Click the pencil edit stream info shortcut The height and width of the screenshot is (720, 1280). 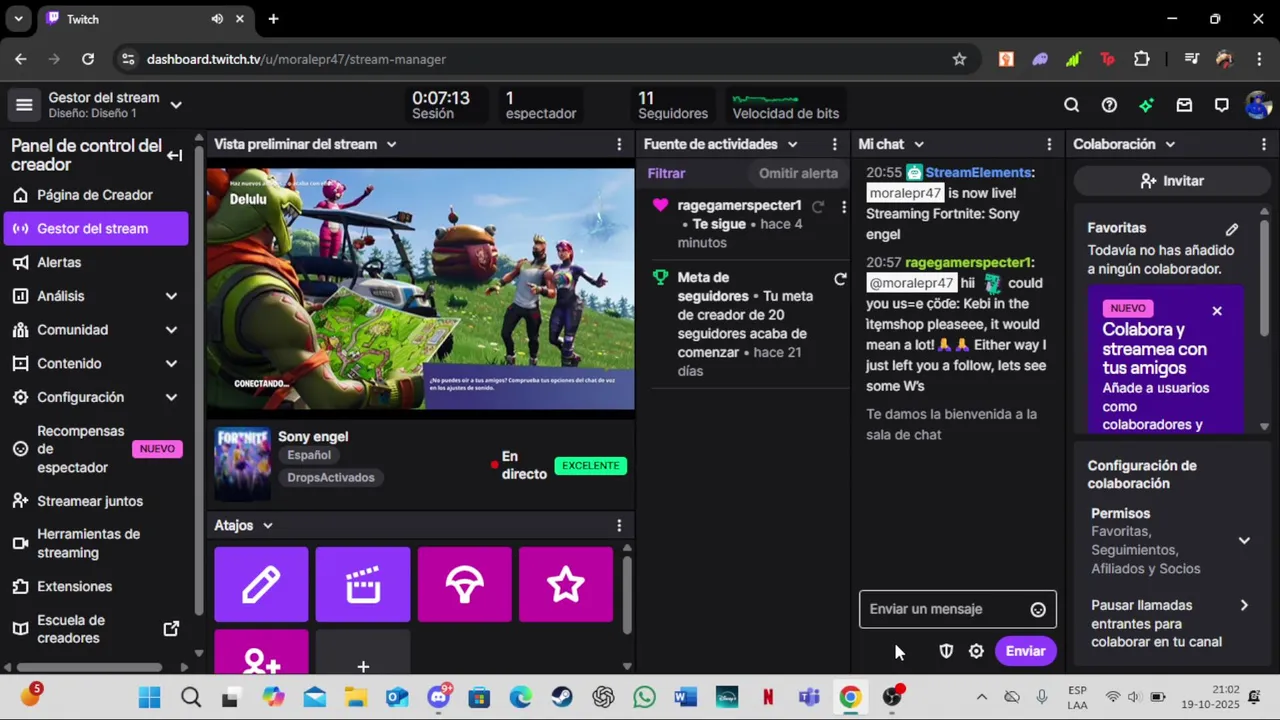(x=261, y=584)
